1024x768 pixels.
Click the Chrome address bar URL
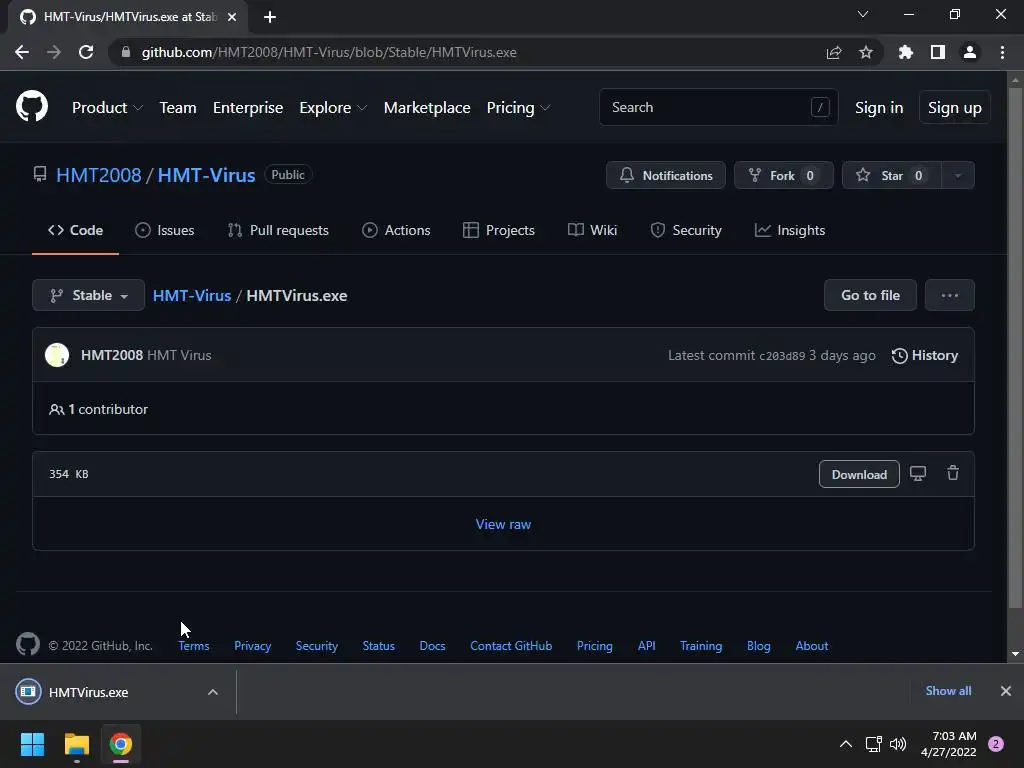[328, 52]
